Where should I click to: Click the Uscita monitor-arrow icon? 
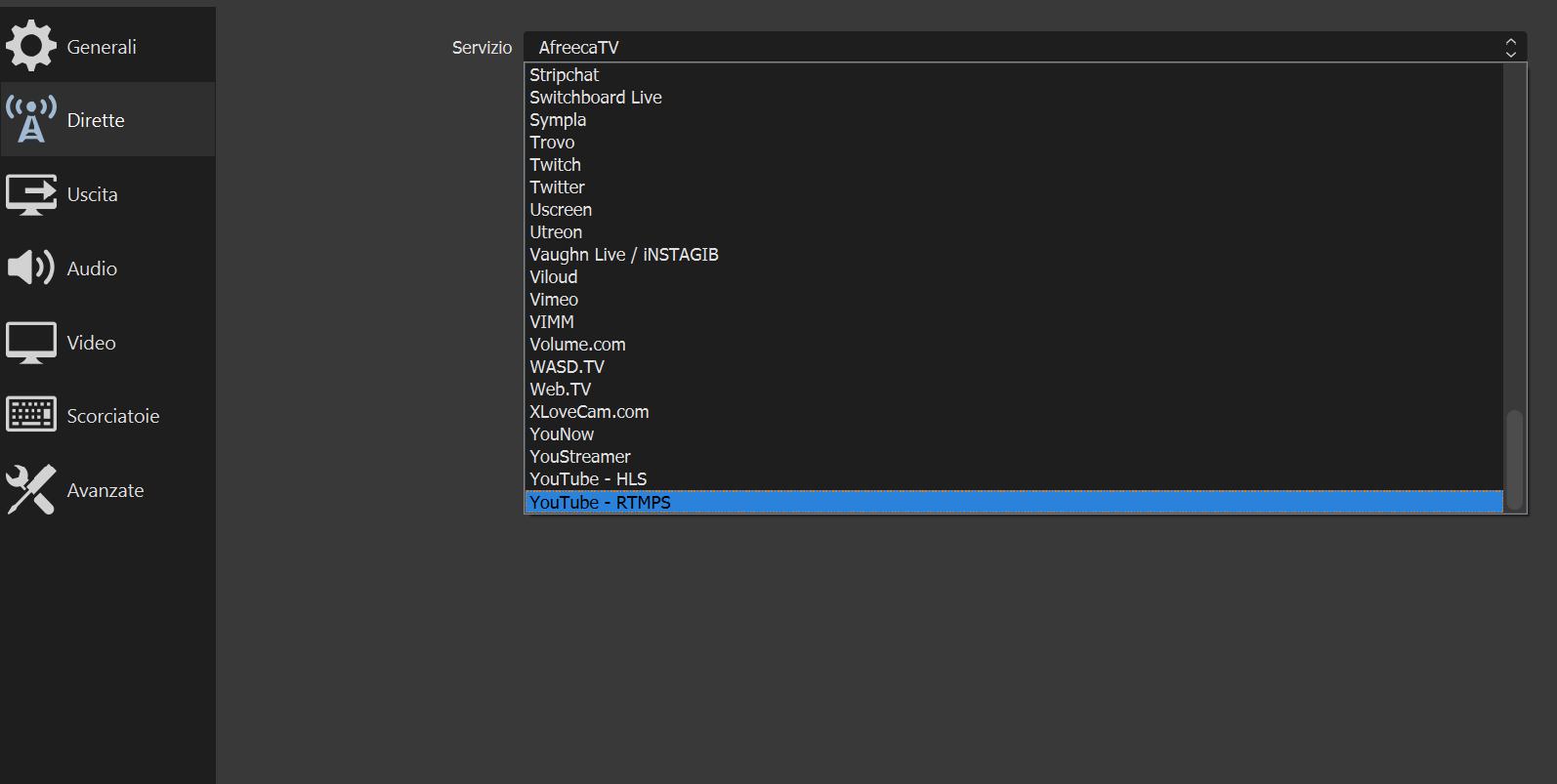tap(31, 194)
